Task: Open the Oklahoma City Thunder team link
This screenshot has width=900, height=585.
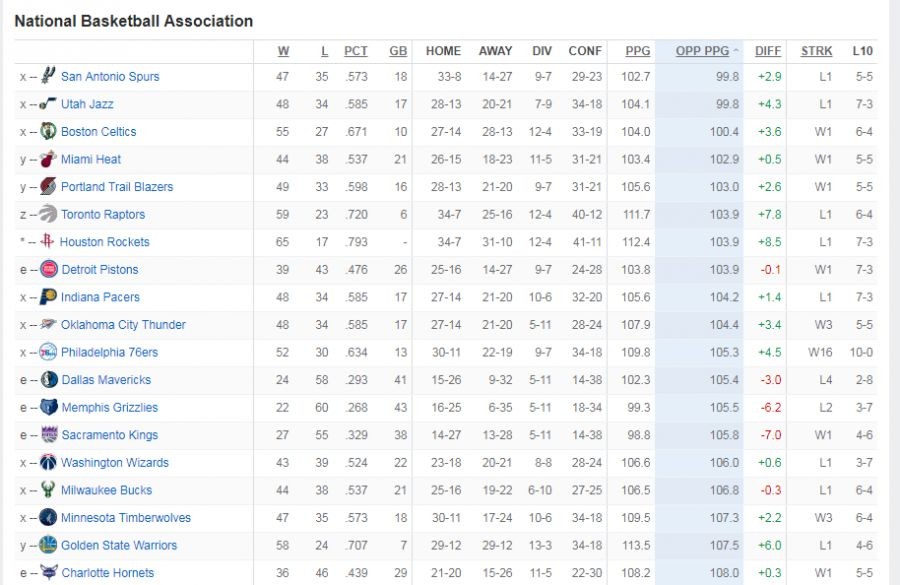Action: 123,325
